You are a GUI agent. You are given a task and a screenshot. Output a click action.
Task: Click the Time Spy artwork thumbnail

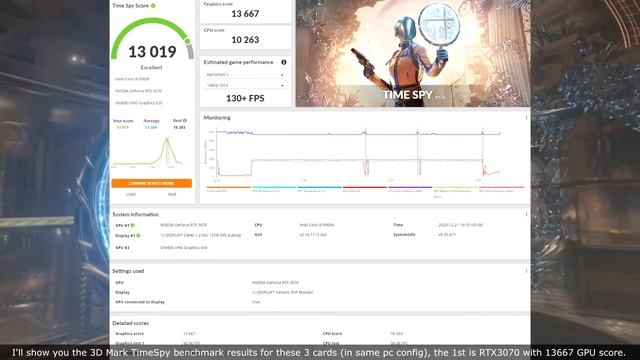(413, 53)
